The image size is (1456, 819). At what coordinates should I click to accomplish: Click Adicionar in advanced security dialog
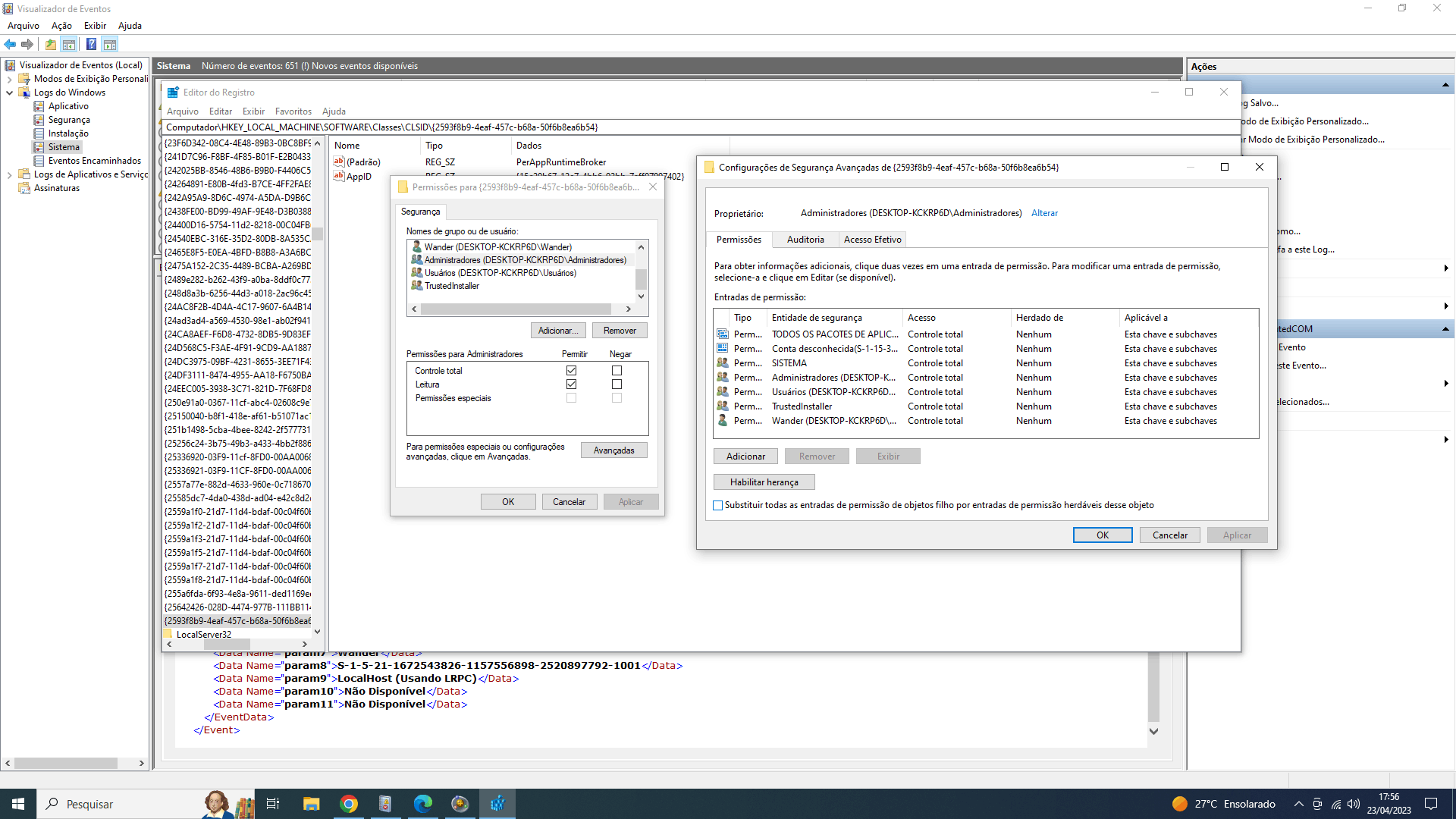(745, 457)
